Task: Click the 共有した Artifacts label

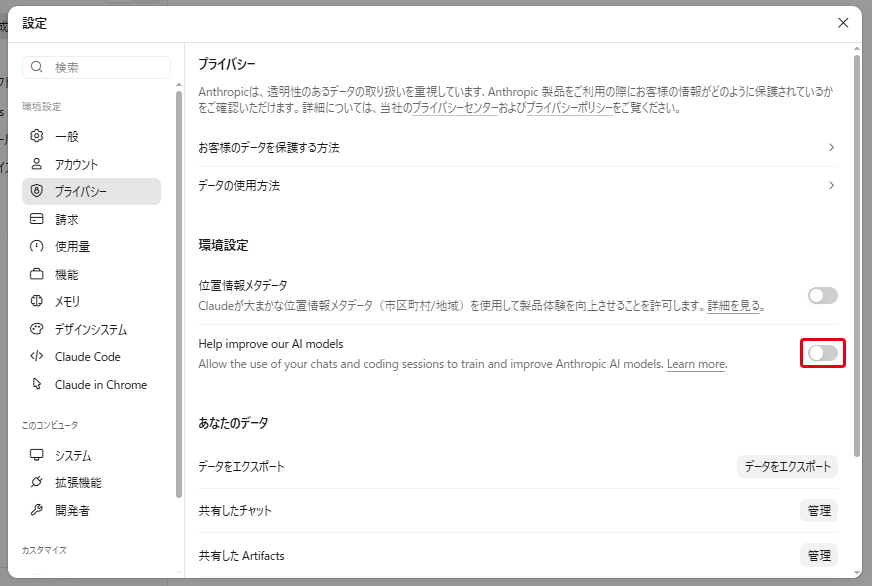Action: point(241,555)
